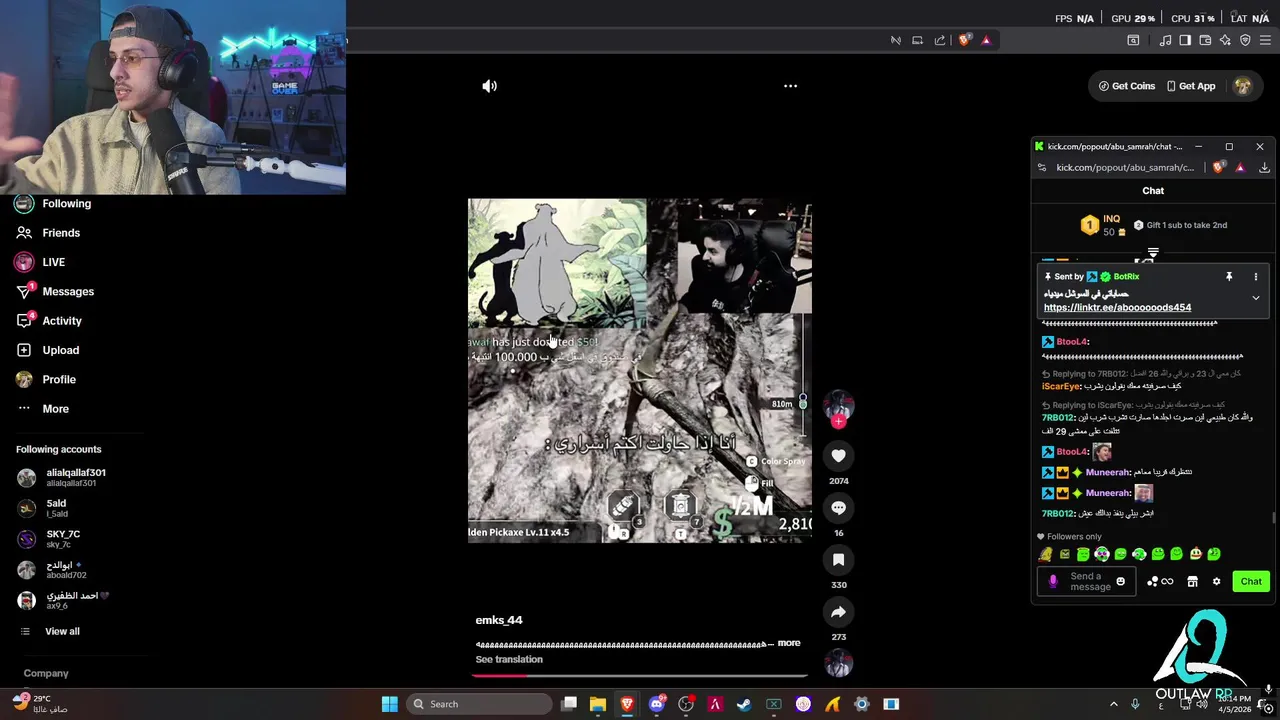Seek on the video progress bar
The image size is (1280, 720).
point(640,675)
